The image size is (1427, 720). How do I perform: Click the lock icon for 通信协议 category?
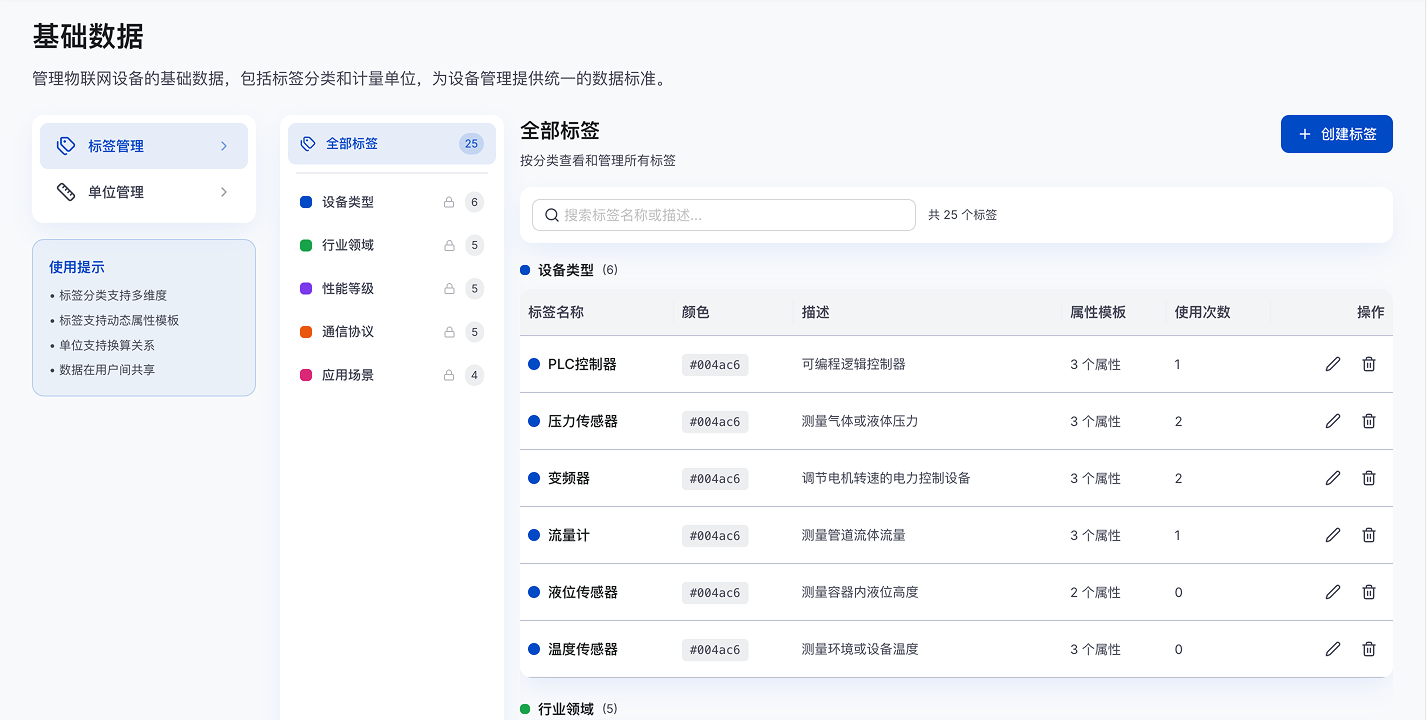[x=449, y=332]
